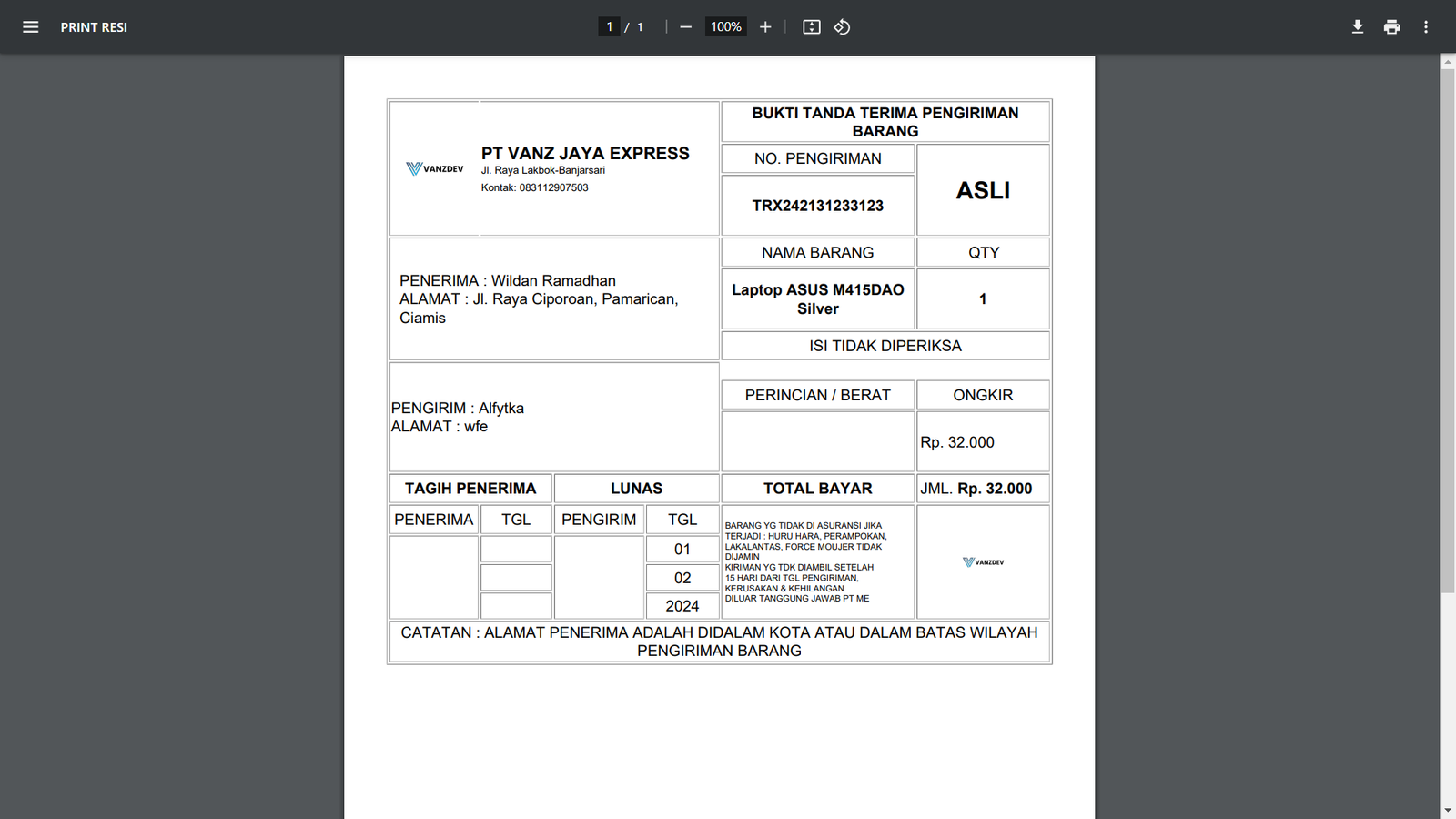Click the zoom out minus icon

coord(685,27)
